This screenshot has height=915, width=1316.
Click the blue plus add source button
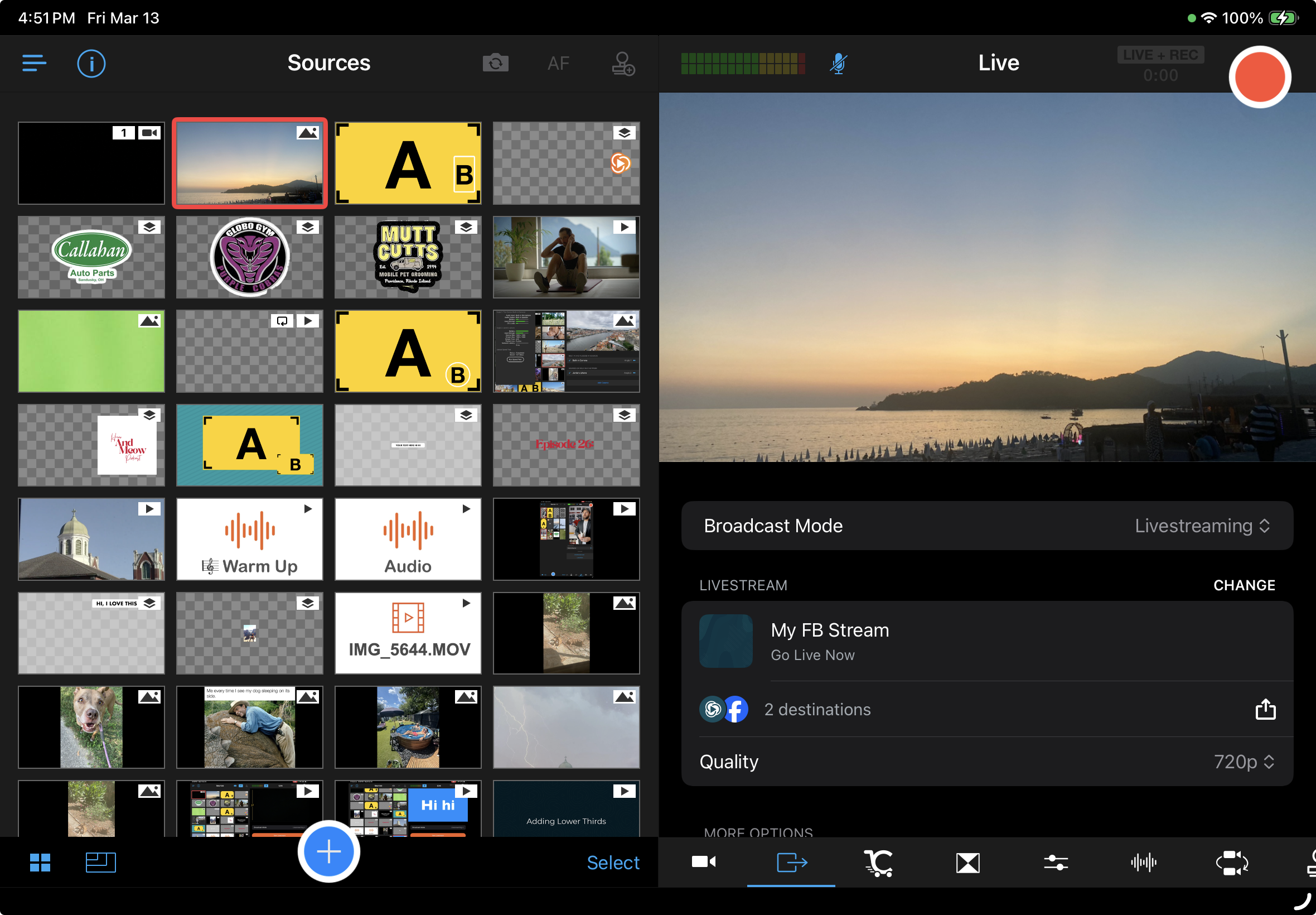[329, 851]
